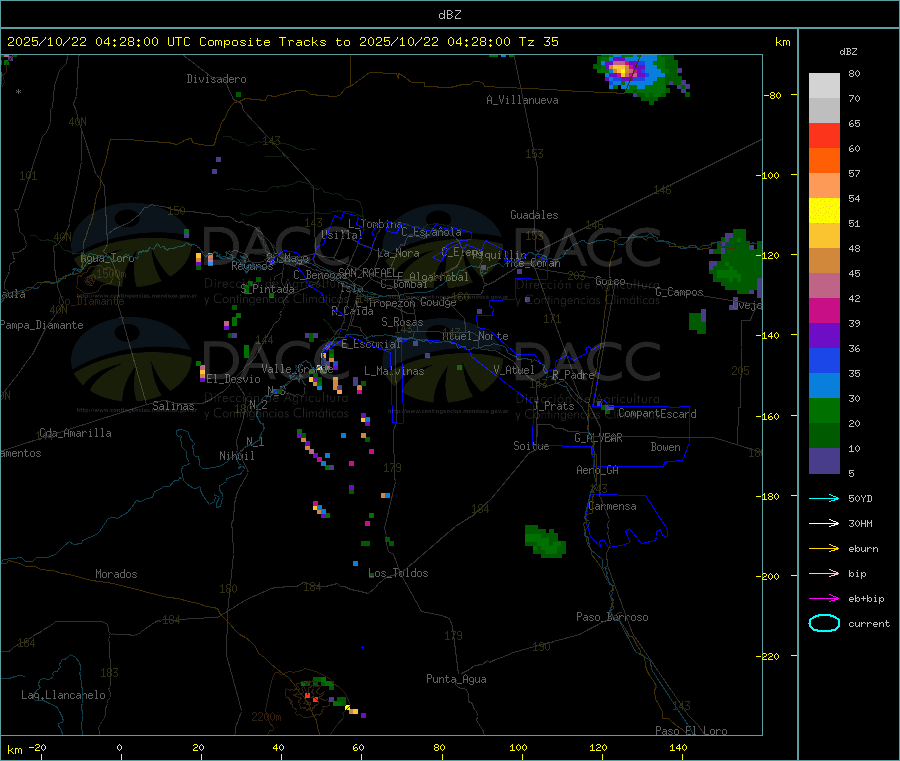The height and width of the screenshot is (761, 900).
Task: Click the CompantEscard map label
Action: [x=657, y=414]
